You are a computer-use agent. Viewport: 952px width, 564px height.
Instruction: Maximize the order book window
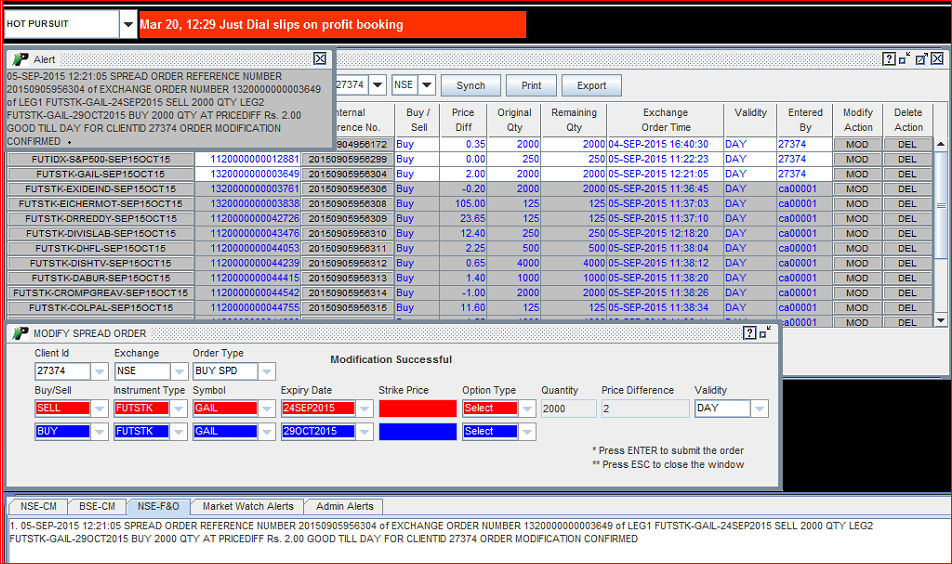[922, 59]
